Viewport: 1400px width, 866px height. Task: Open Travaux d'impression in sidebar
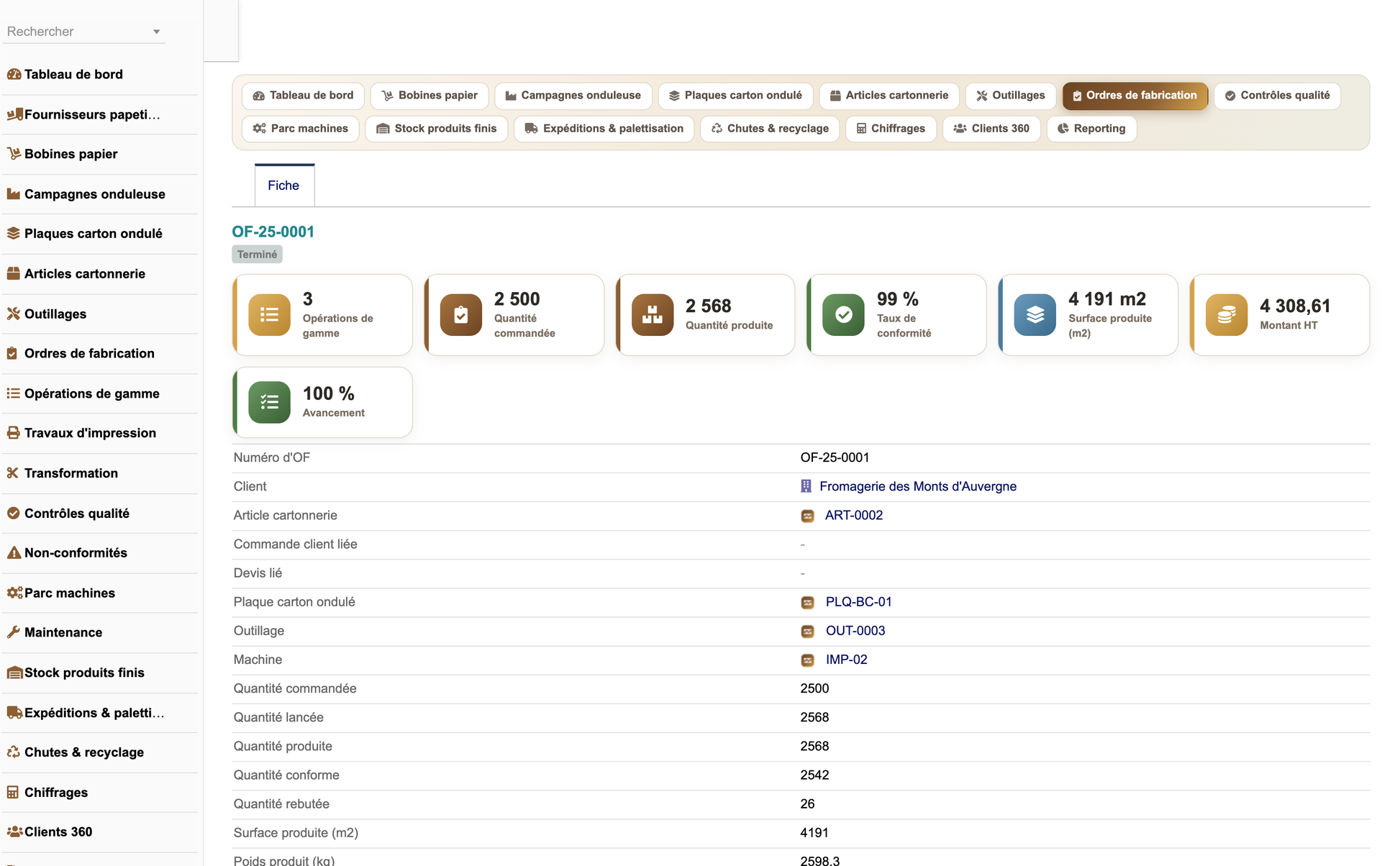point(90,433)
